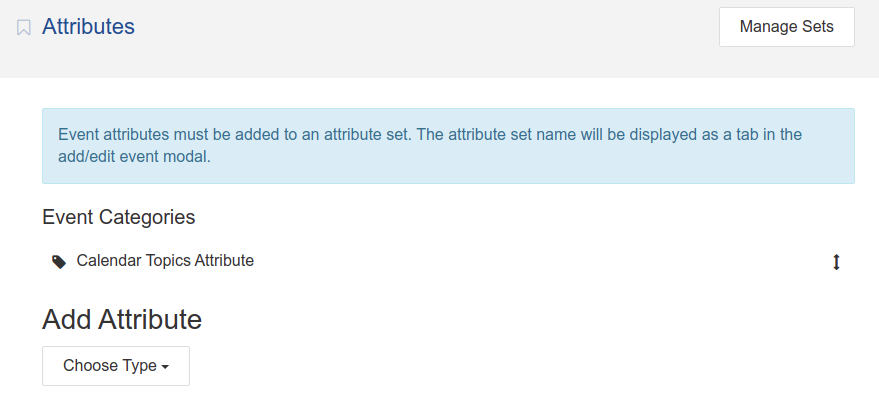This screenshot has height=397, width=879.
Task: Click the 'add/edit event modal' text line
Action: coord(135,158)
